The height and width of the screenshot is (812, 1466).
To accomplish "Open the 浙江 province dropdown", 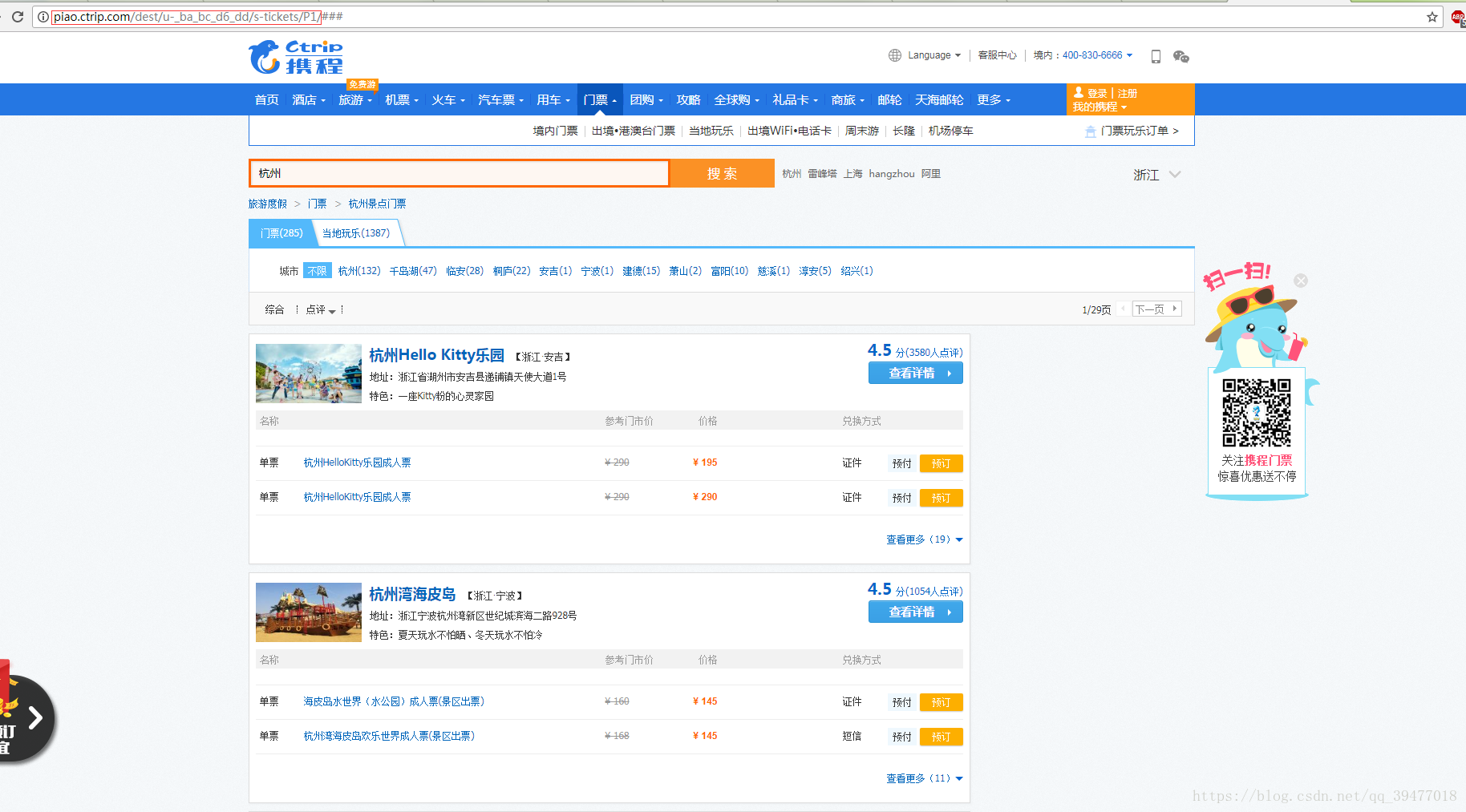I will [x=1156, y=175].
